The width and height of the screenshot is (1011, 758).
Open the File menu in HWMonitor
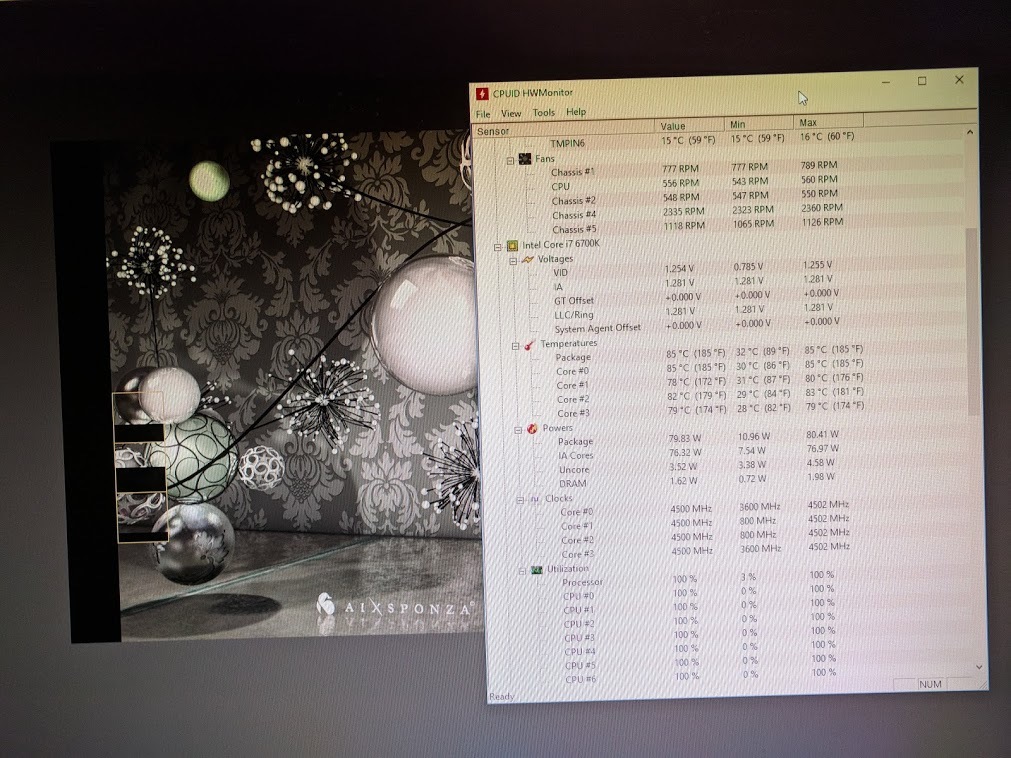(483, 114)
